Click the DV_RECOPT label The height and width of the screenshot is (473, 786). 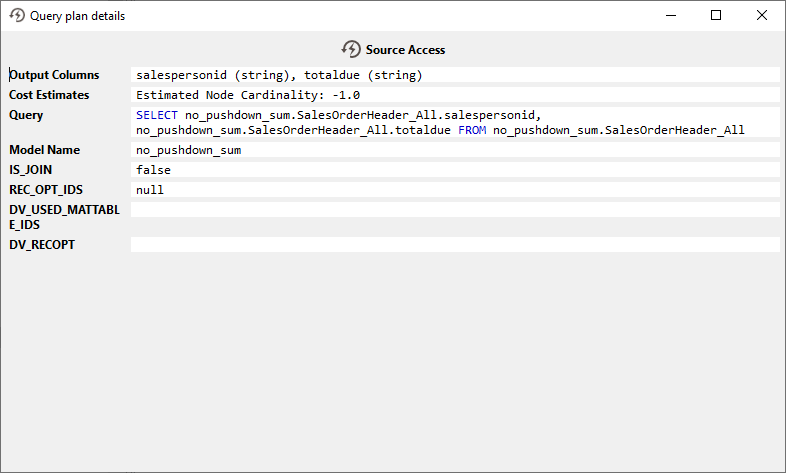(42, 245)
